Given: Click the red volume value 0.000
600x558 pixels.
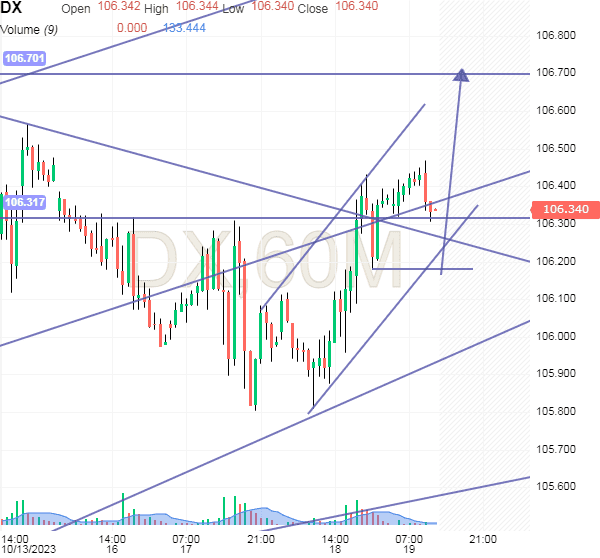Looking at the screenshot, I should tap(132, 28).
